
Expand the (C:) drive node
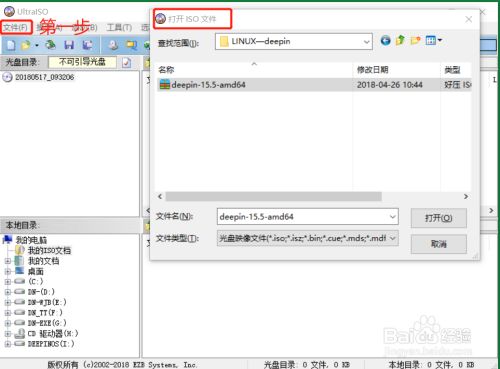click(x=8, y=282)
